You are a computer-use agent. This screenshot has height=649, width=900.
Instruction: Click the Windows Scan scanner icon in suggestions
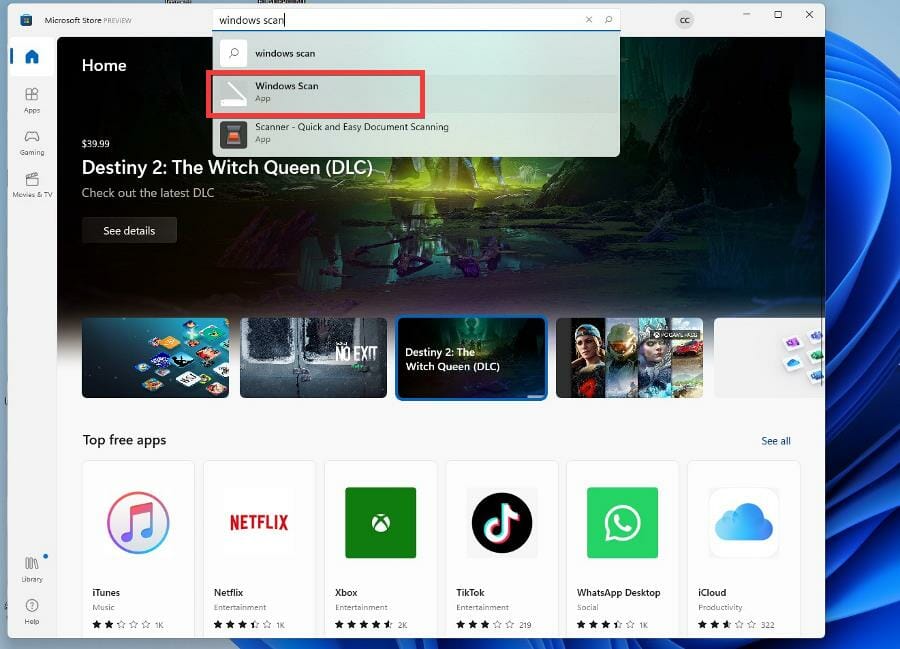coord(234,93)
